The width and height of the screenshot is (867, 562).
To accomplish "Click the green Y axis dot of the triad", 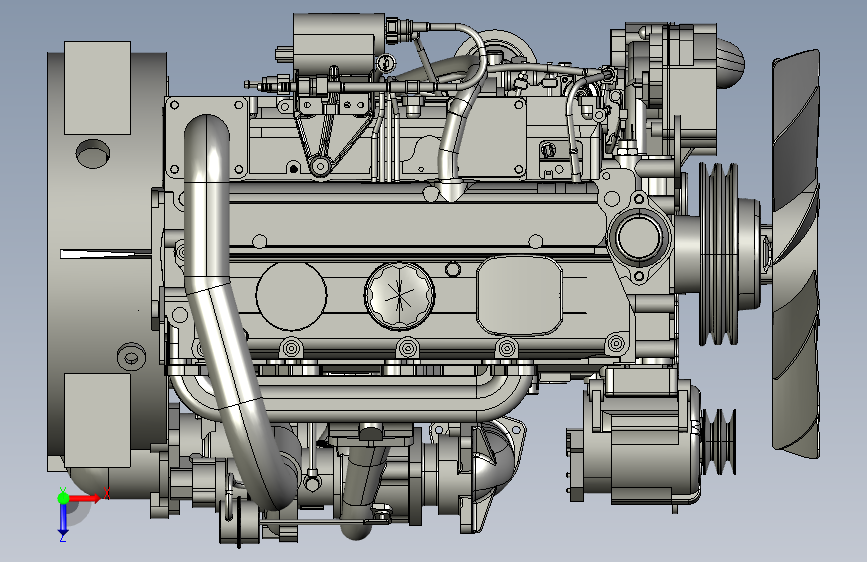I will point(63,498).
